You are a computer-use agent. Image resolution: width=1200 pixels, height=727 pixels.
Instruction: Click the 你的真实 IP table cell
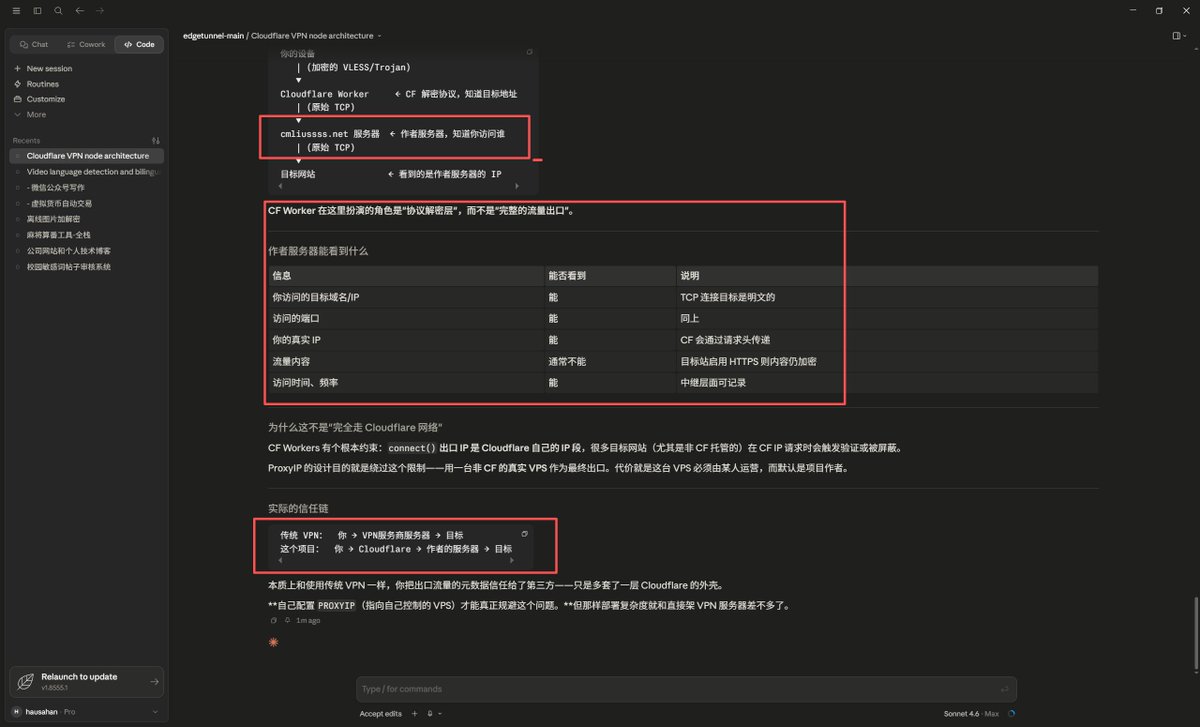pyautogui.click(x=406, y=340)
